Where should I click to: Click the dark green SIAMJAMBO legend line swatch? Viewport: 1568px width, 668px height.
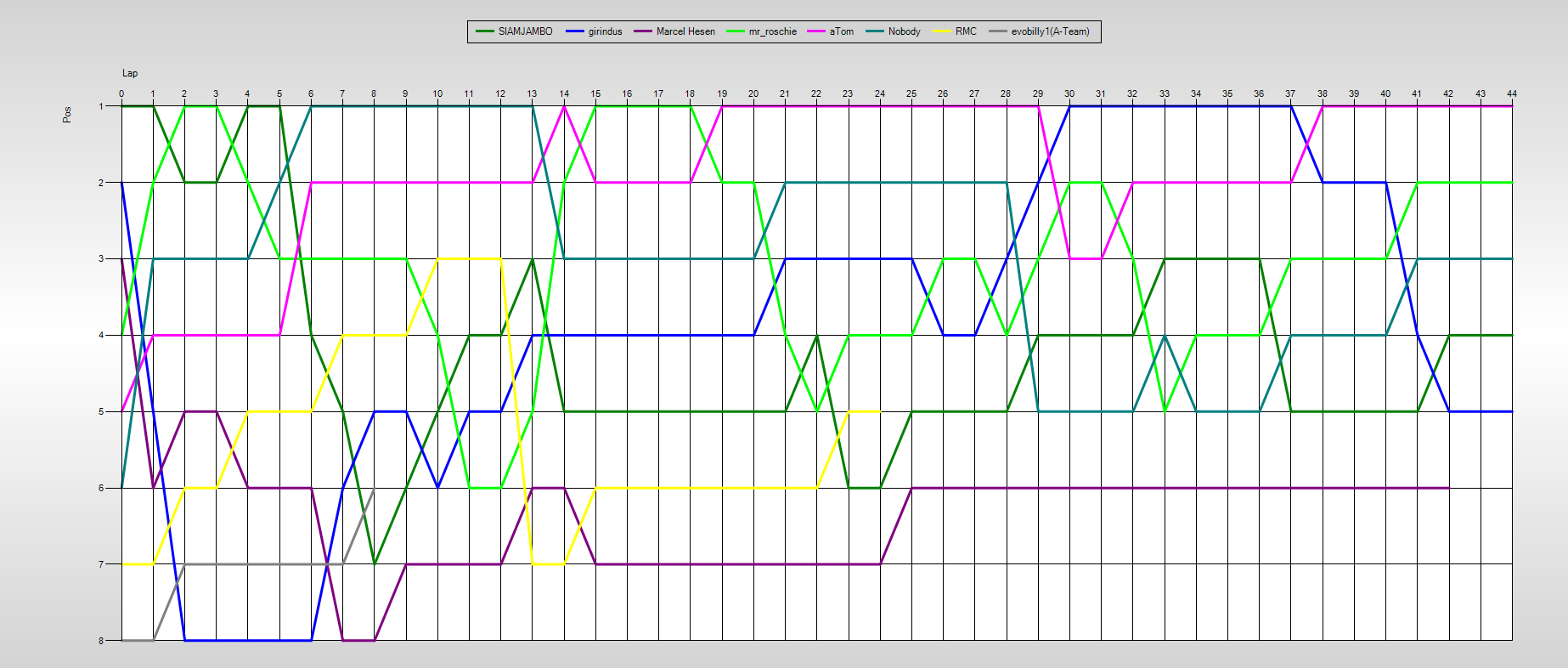tap(485, 31)
